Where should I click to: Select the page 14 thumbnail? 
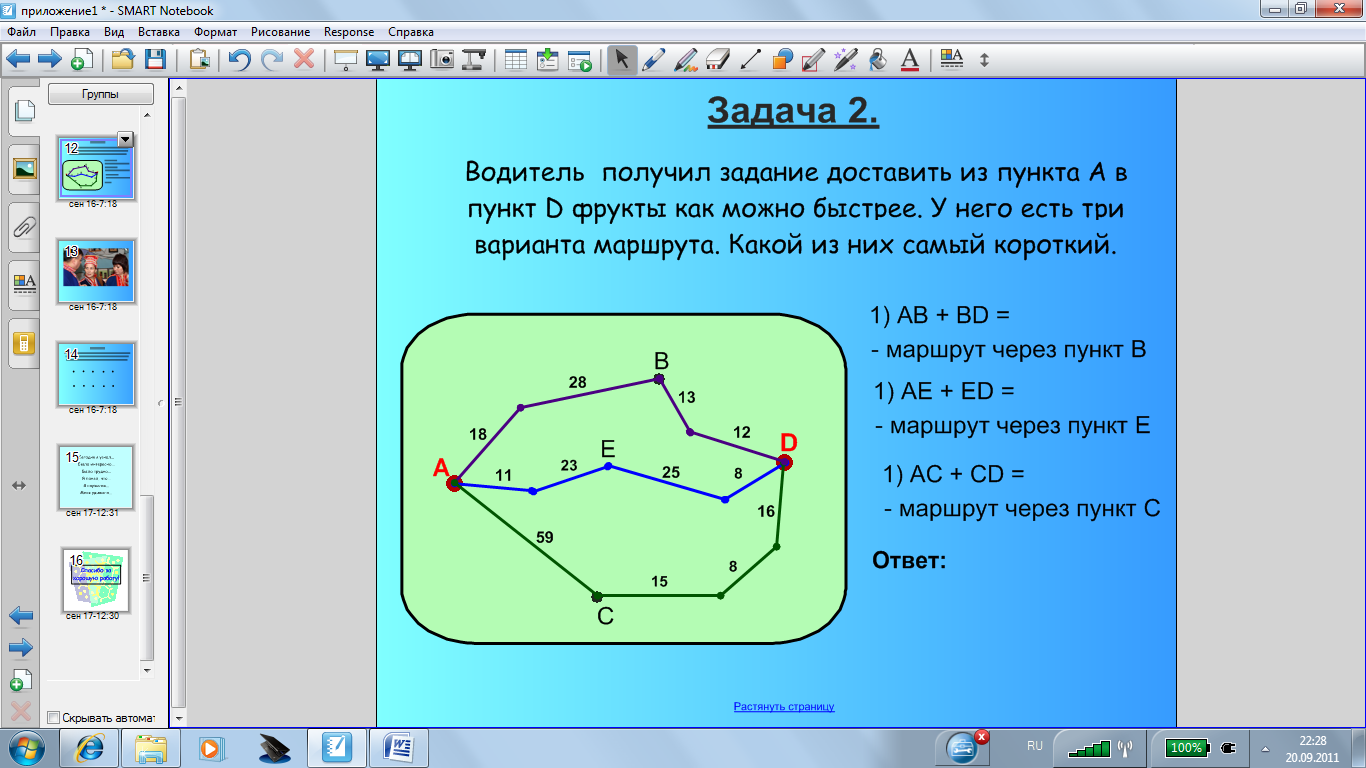(x=96, y=374)
